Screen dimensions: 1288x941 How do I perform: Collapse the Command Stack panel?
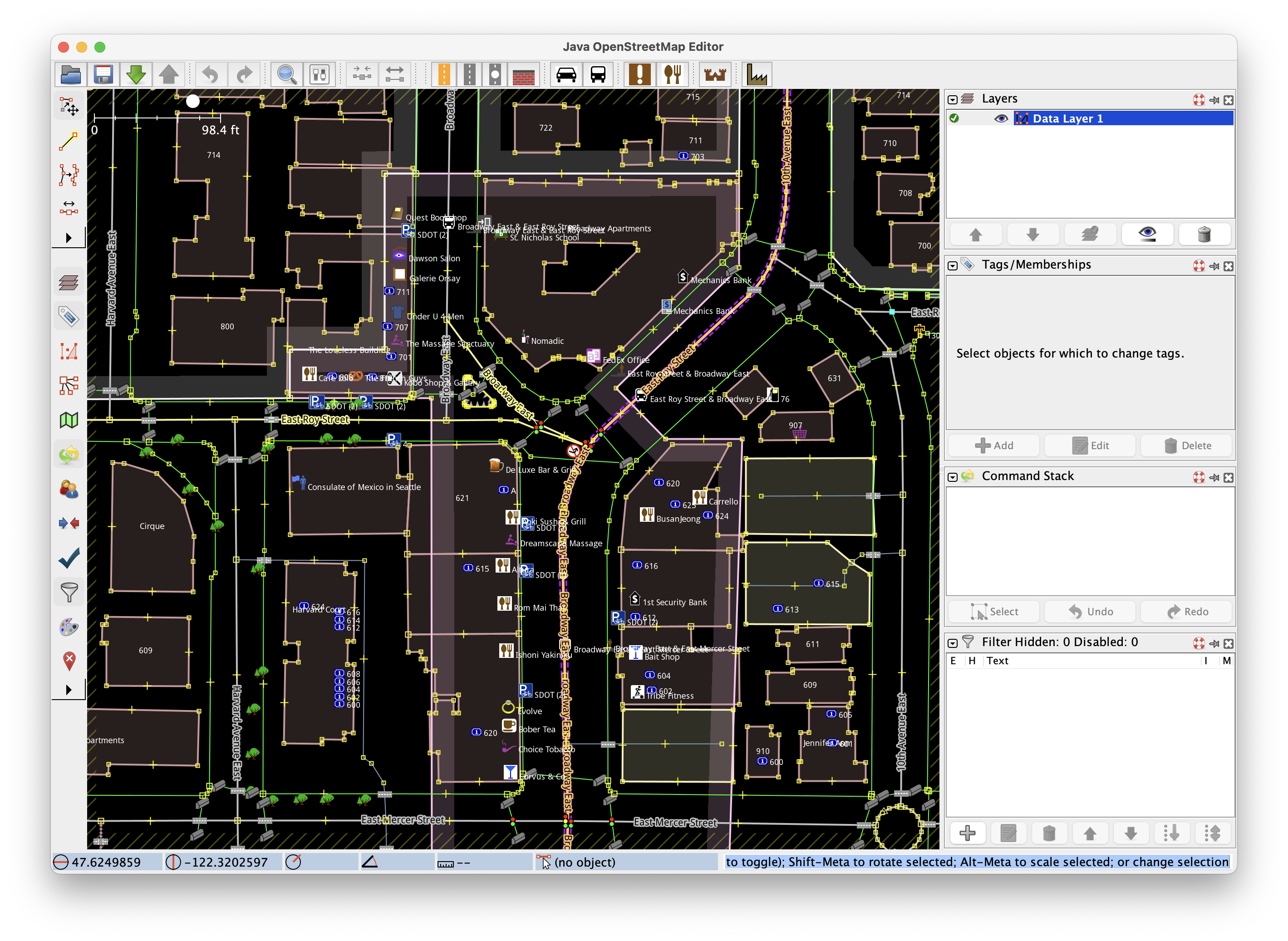click(953, 477)
